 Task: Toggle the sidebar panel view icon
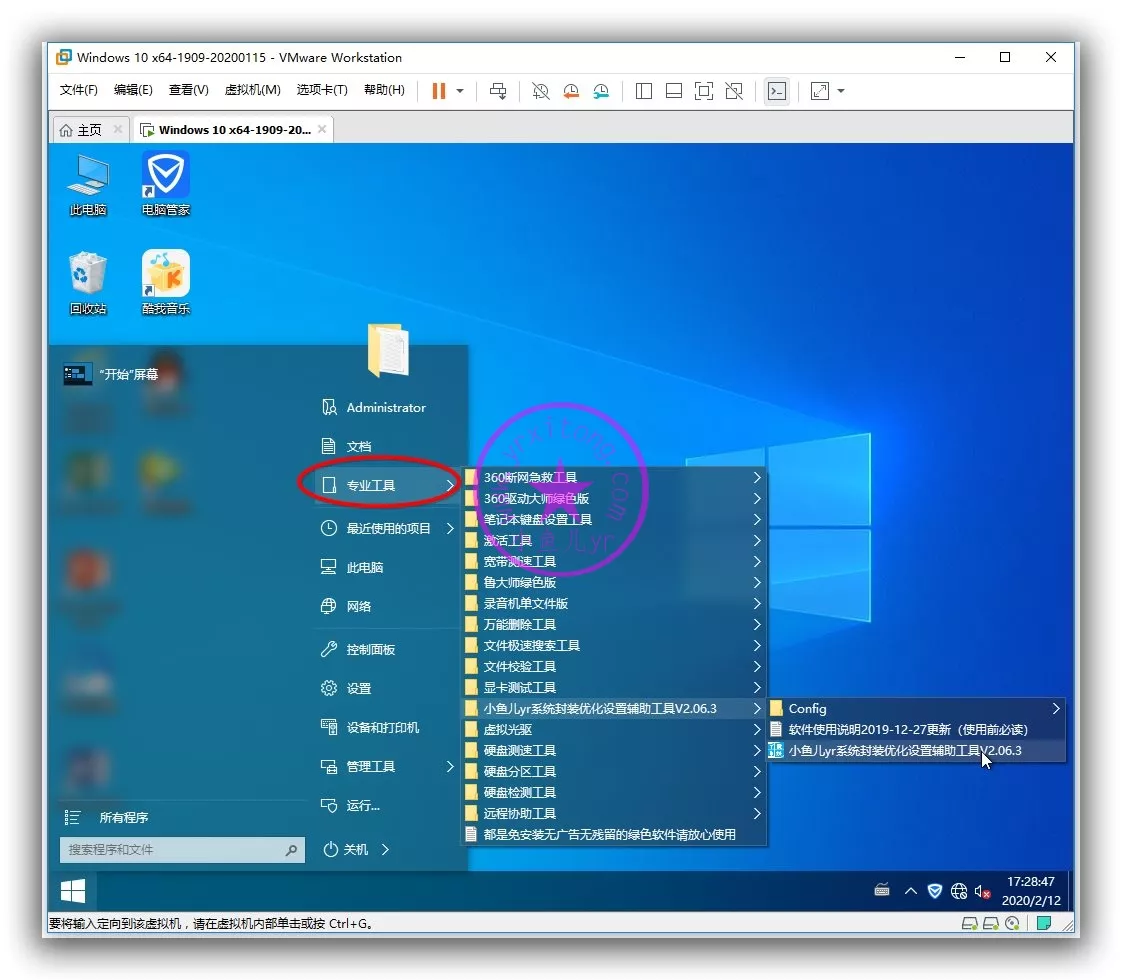[x=644, y=91]
